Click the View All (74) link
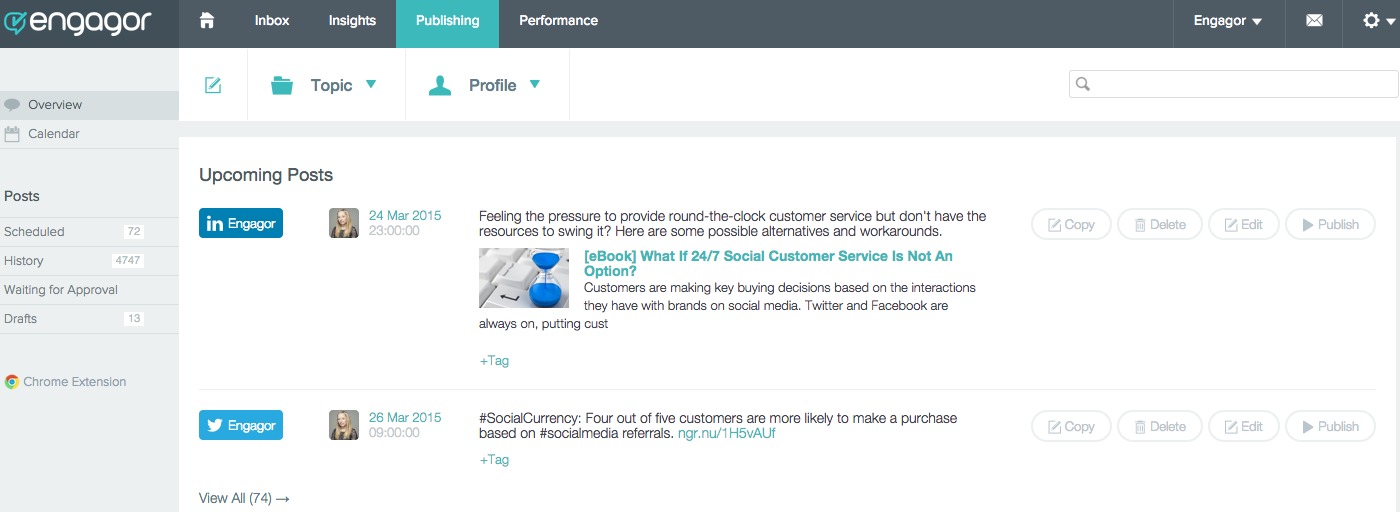1400x512 pixels. pos(244,498)
